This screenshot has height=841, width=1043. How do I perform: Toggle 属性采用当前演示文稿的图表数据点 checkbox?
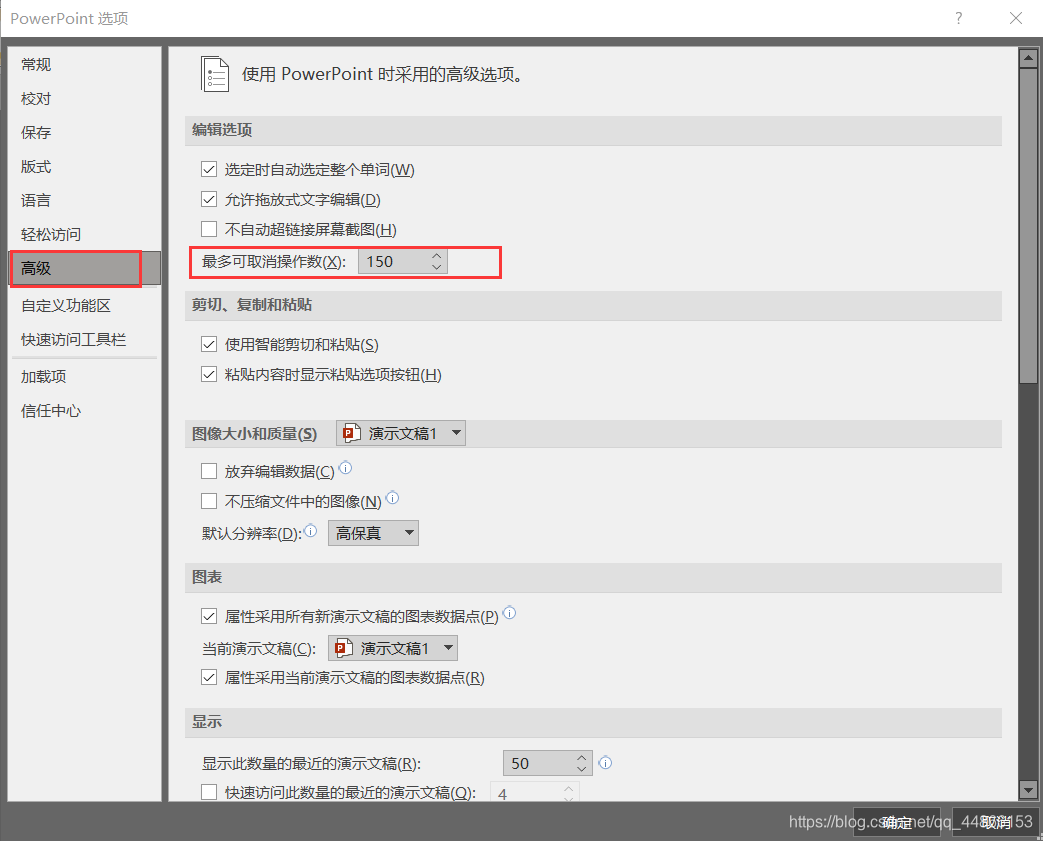209,677
